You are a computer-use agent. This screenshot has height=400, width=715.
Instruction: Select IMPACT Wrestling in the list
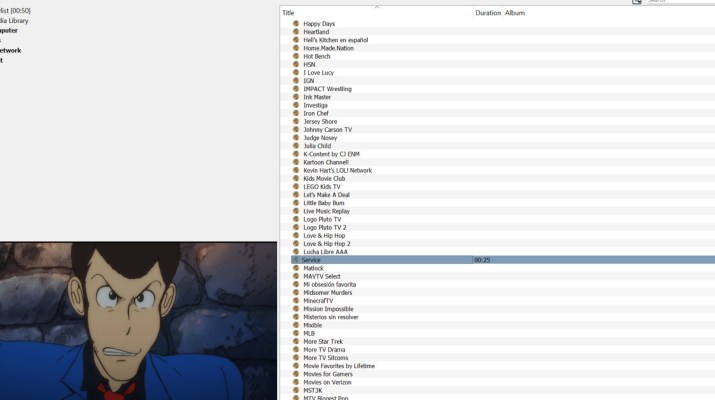click(327, 89)
